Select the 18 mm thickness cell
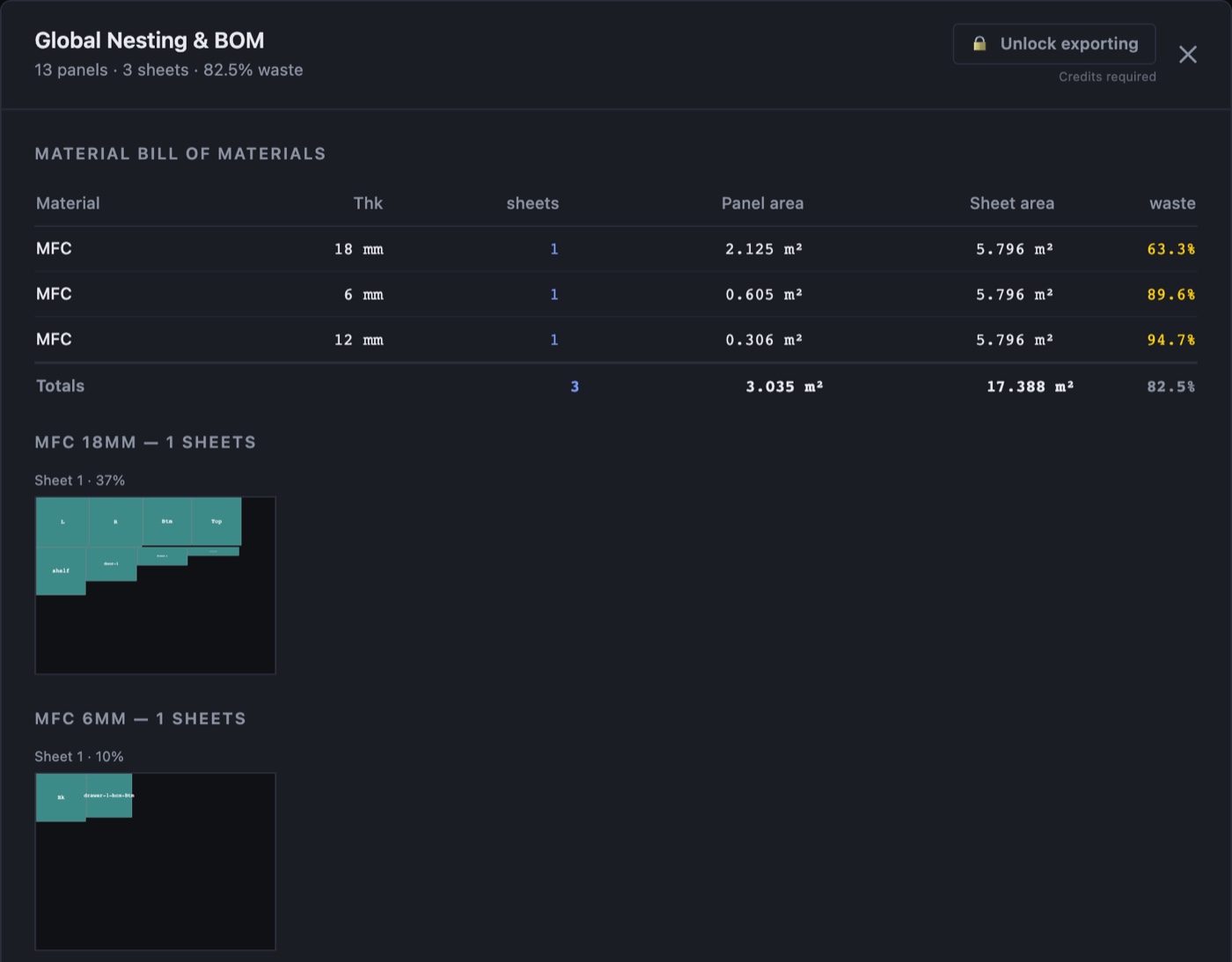Screen dimensions: 1232x962 point(359,249)
